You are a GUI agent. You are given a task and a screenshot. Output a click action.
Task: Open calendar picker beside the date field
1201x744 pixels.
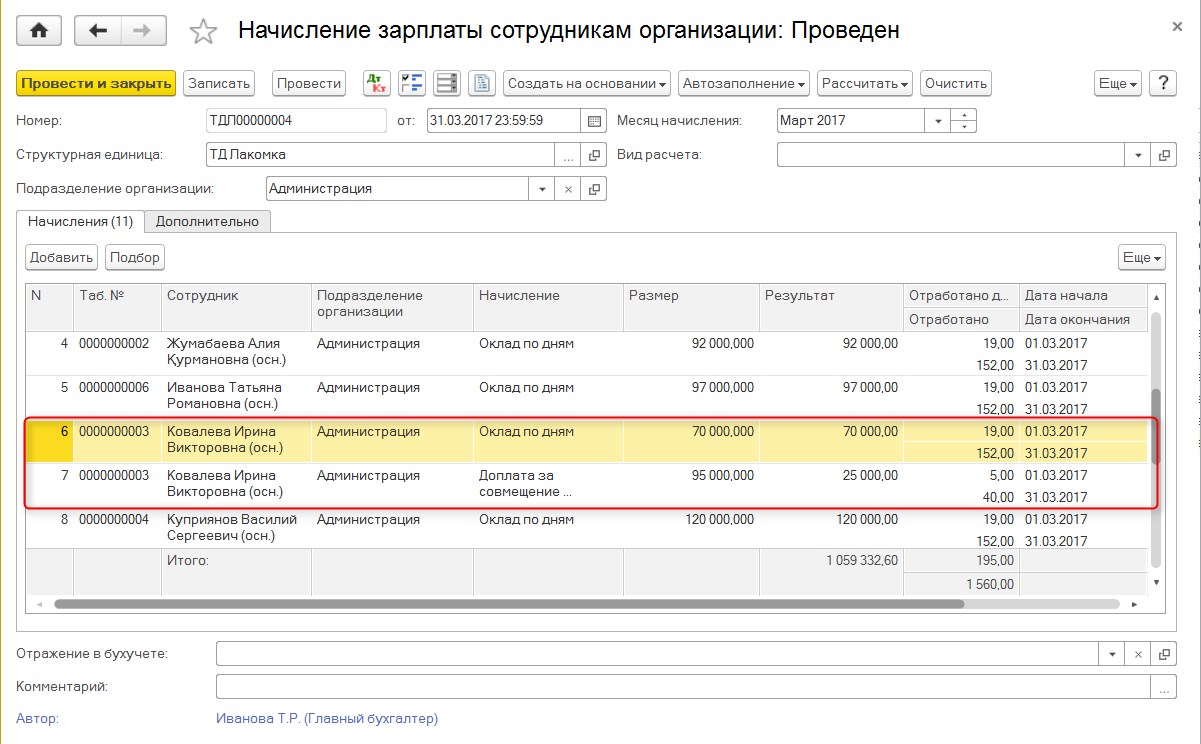click(x=594, y=121)
